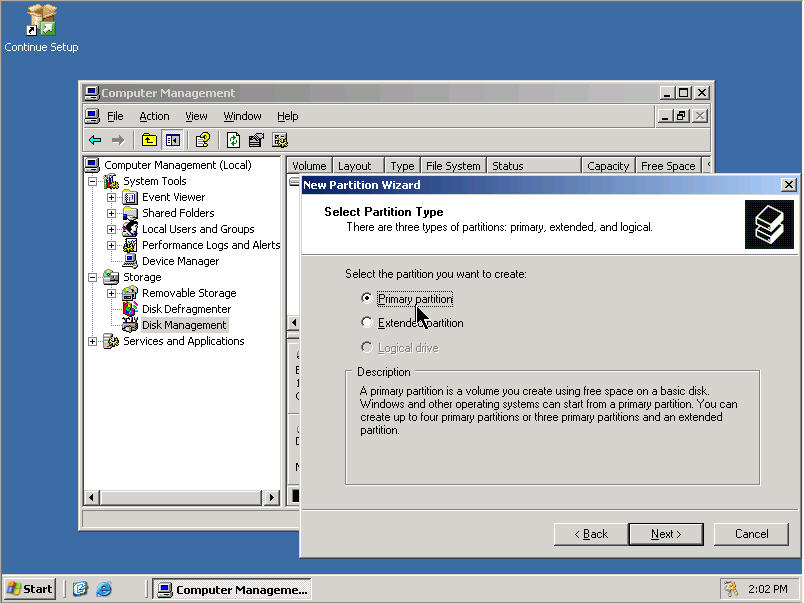Open the Action menu
Screen dimensions: 804x603
click(154, 116)
